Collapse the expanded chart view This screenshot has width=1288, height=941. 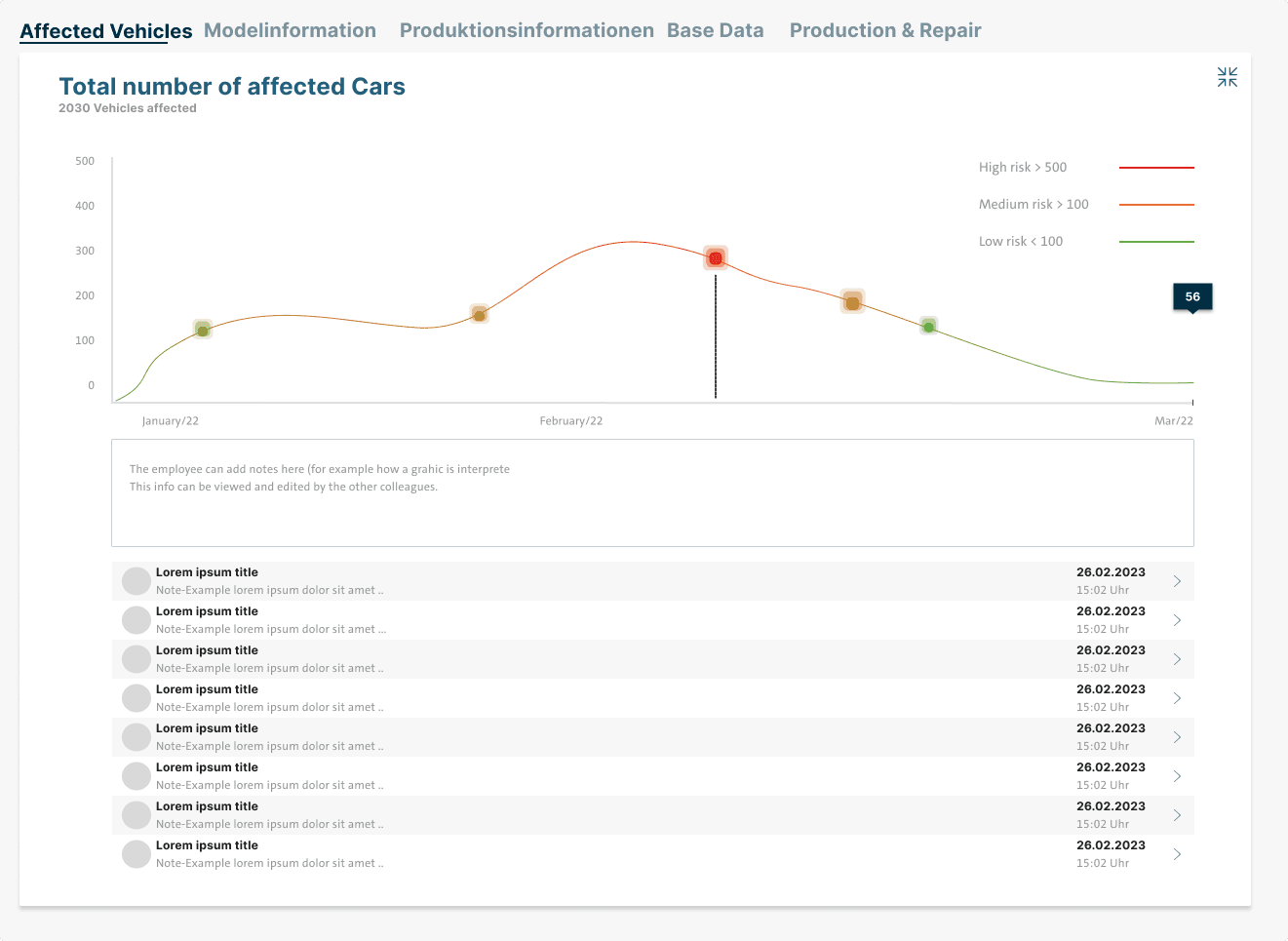point(1227,76)
